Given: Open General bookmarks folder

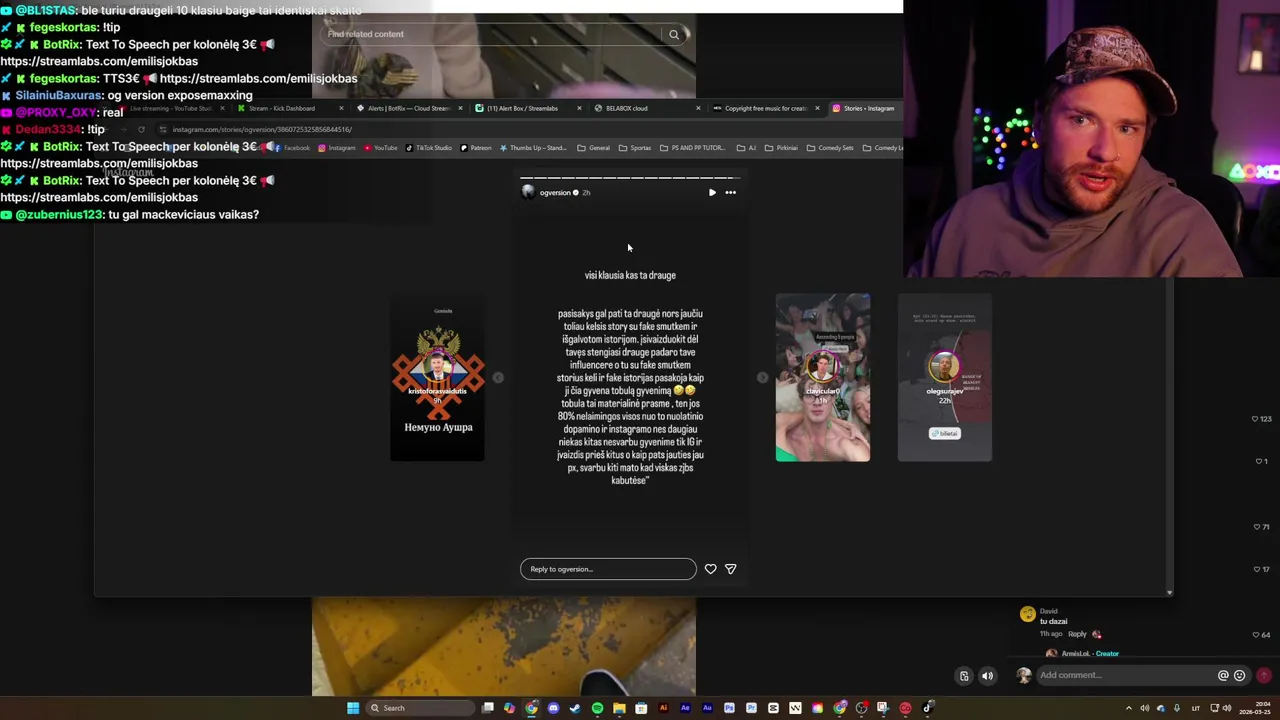Looking at the screenshot, I should (594, 148).
